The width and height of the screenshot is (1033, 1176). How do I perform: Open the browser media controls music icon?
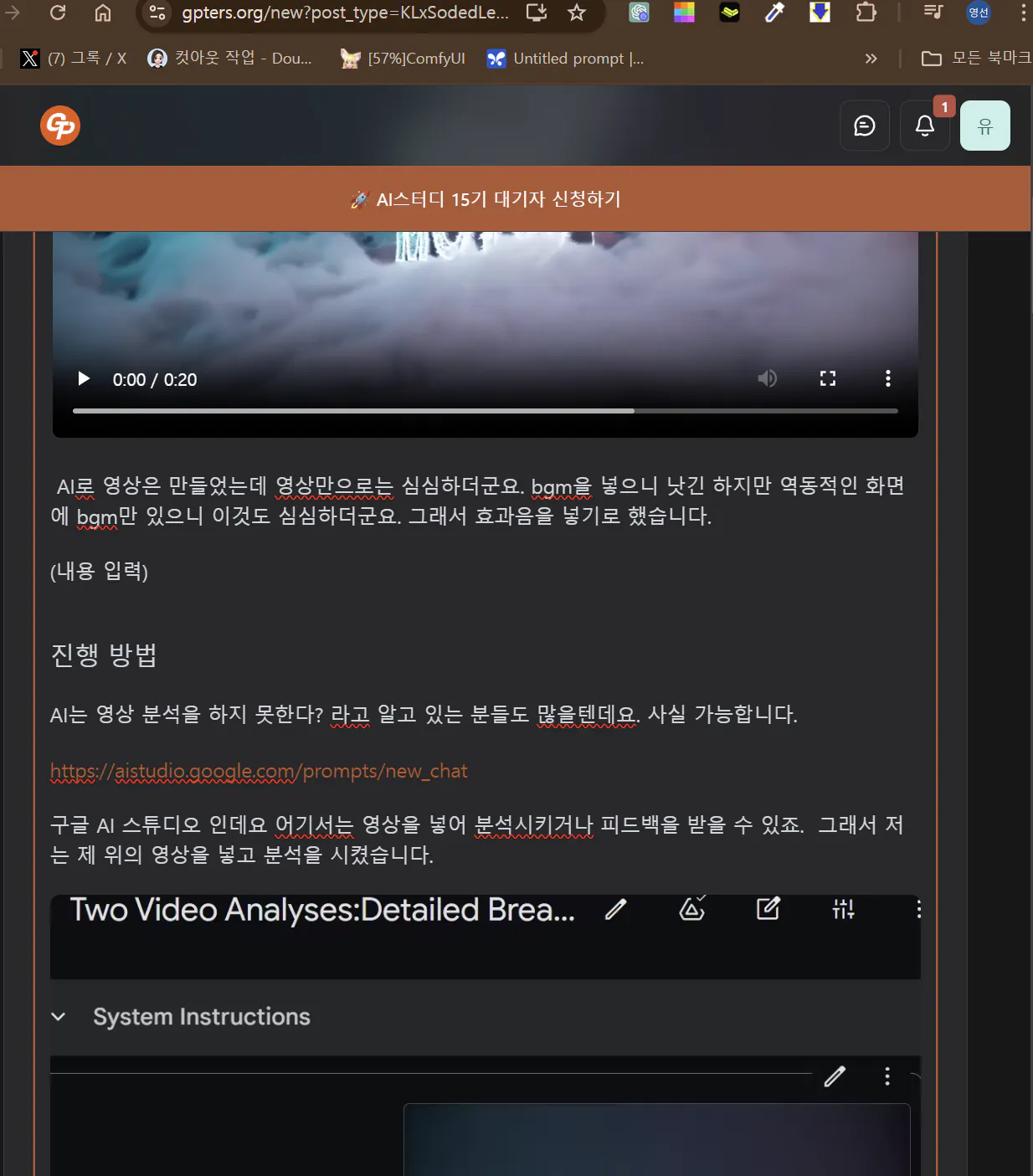(932, 13)
